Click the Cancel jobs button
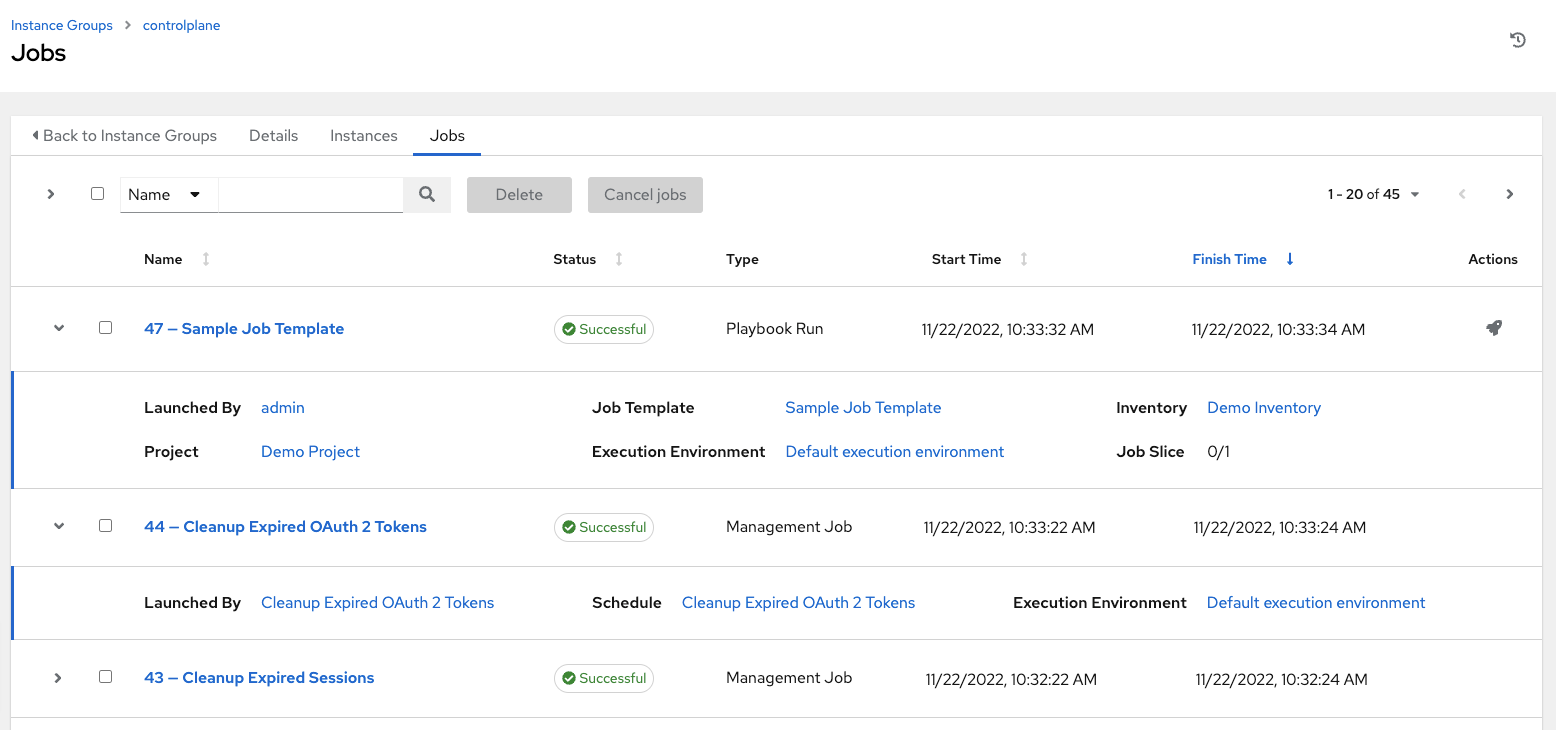 click(645, 194)
